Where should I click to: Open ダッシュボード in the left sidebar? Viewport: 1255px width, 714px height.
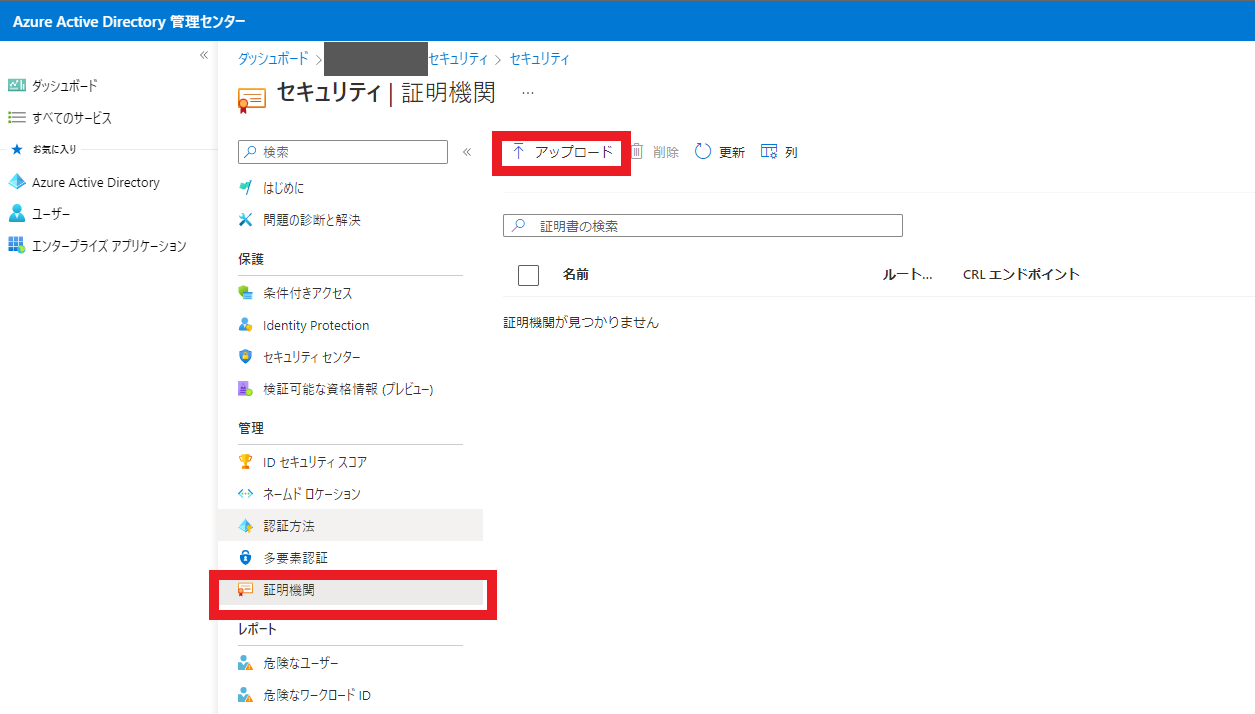tap(65, 86)
